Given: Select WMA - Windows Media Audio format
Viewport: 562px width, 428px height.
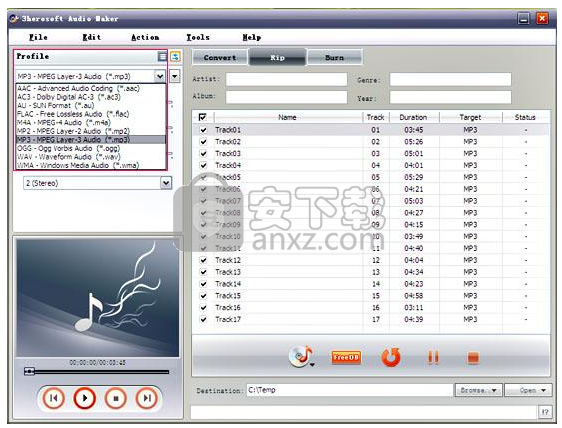Looking at the screenshot, I should tap(91, 165).
